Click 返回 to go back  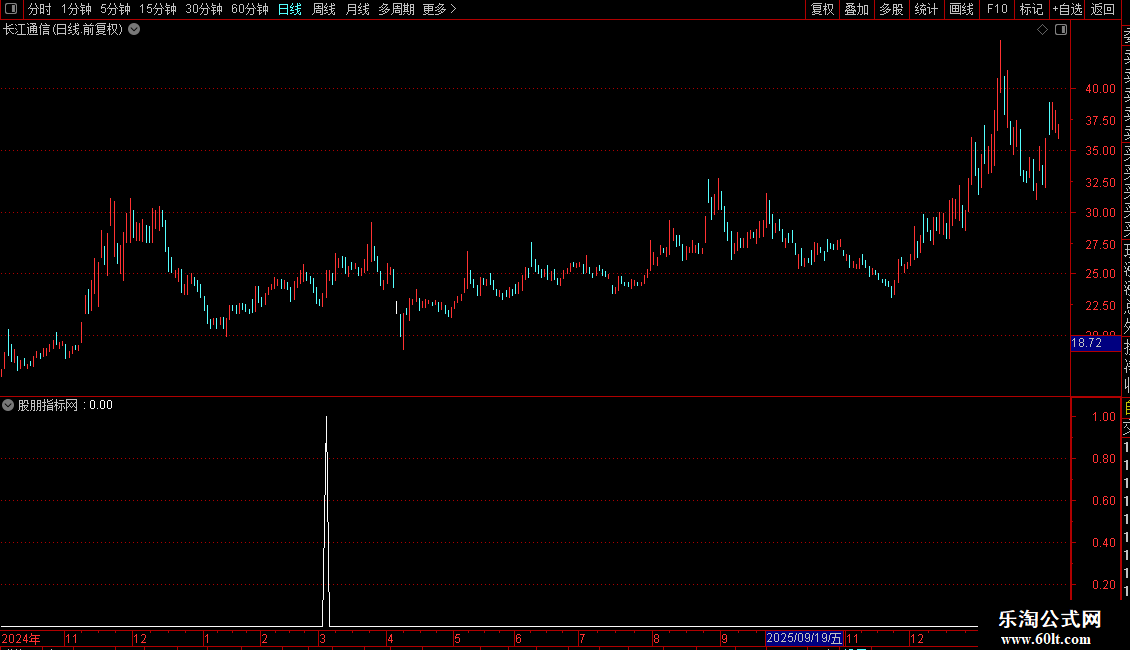tap(1103, 9)
